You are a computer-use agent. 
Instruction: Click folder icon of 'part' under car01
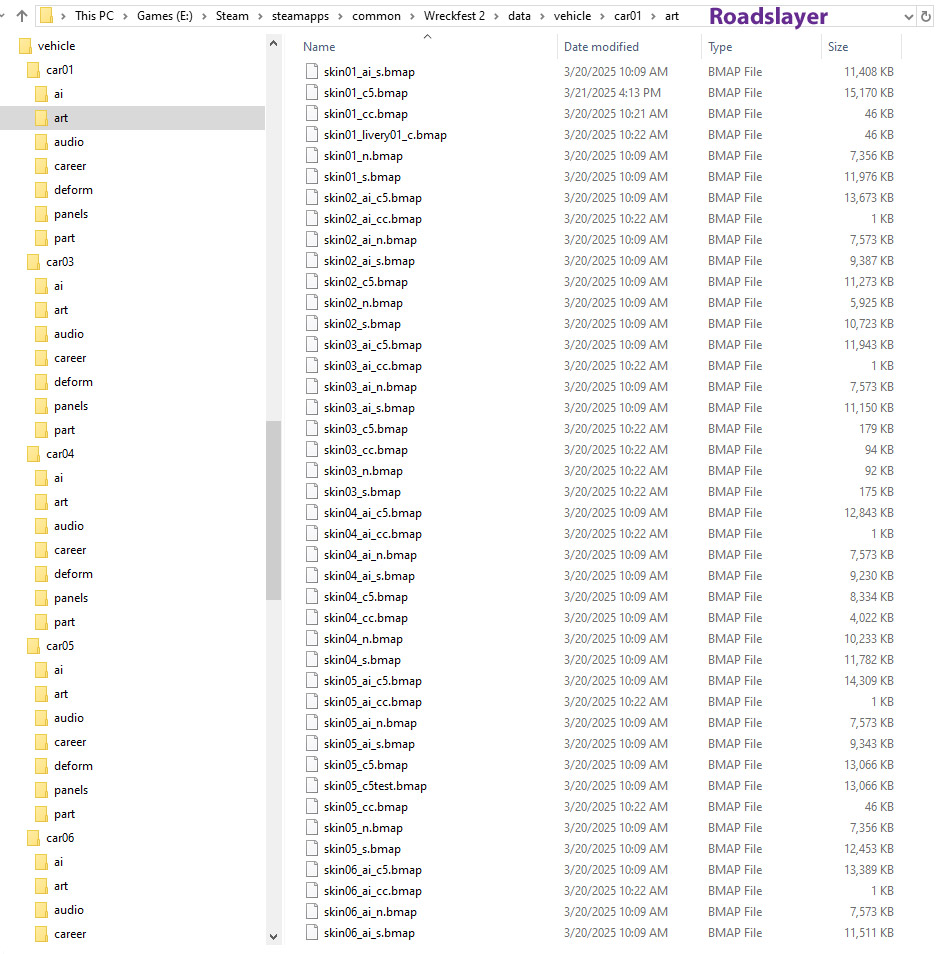41,238
